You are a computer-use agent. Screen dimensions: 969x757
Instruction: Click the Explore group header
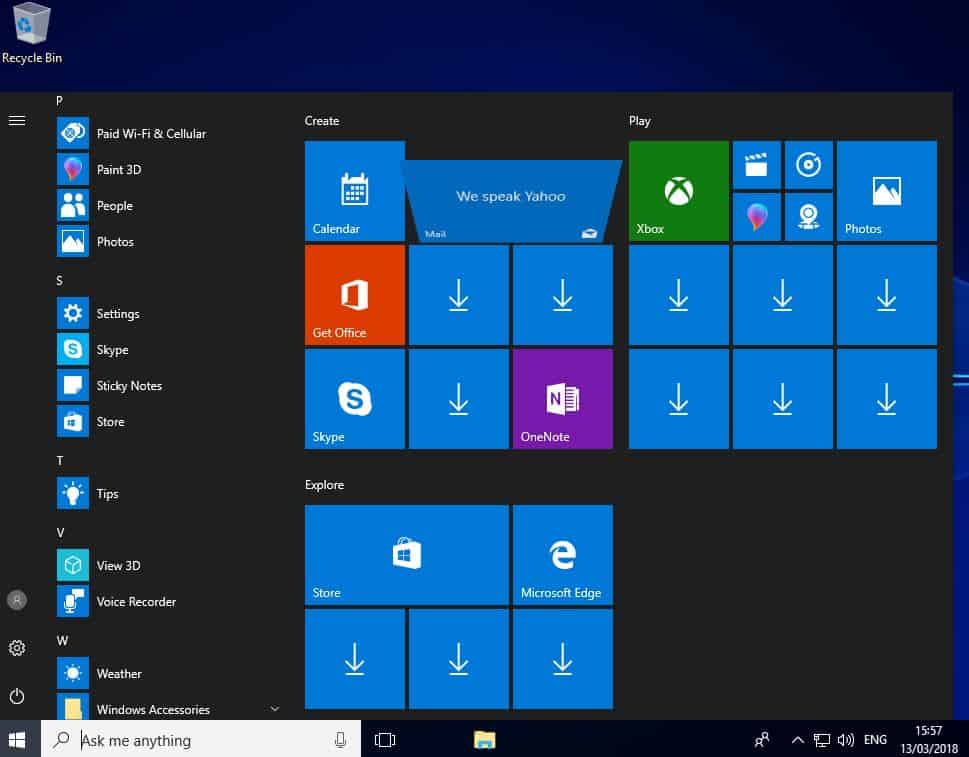pyautogui.click(x=324, y=485)
